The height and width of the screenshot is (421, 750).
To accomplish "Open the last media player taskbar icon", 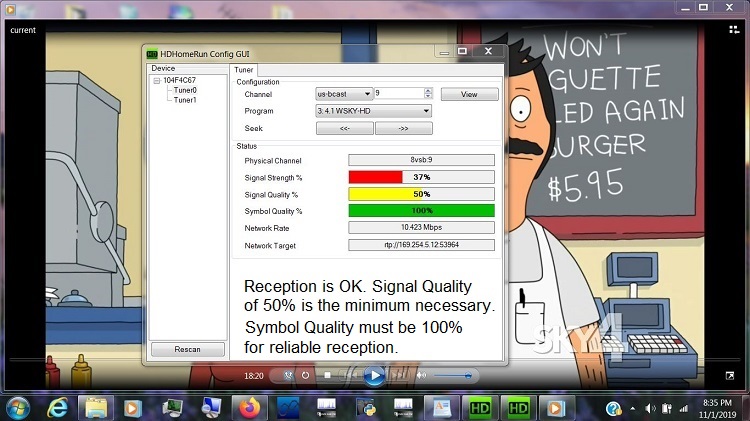I will (556, 408).
